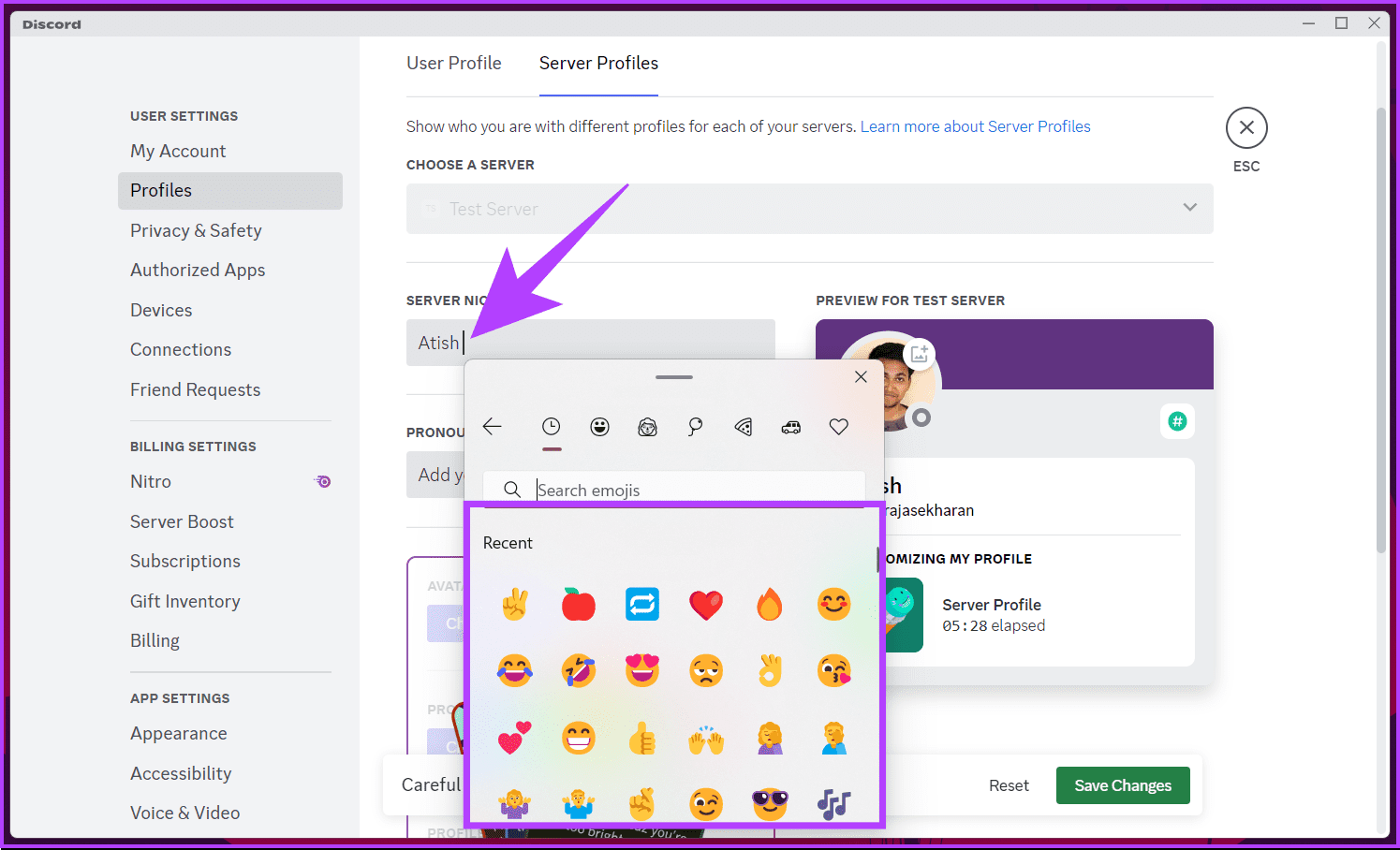
Task: Switch to the User Profile tab
Action: (454, 63)
